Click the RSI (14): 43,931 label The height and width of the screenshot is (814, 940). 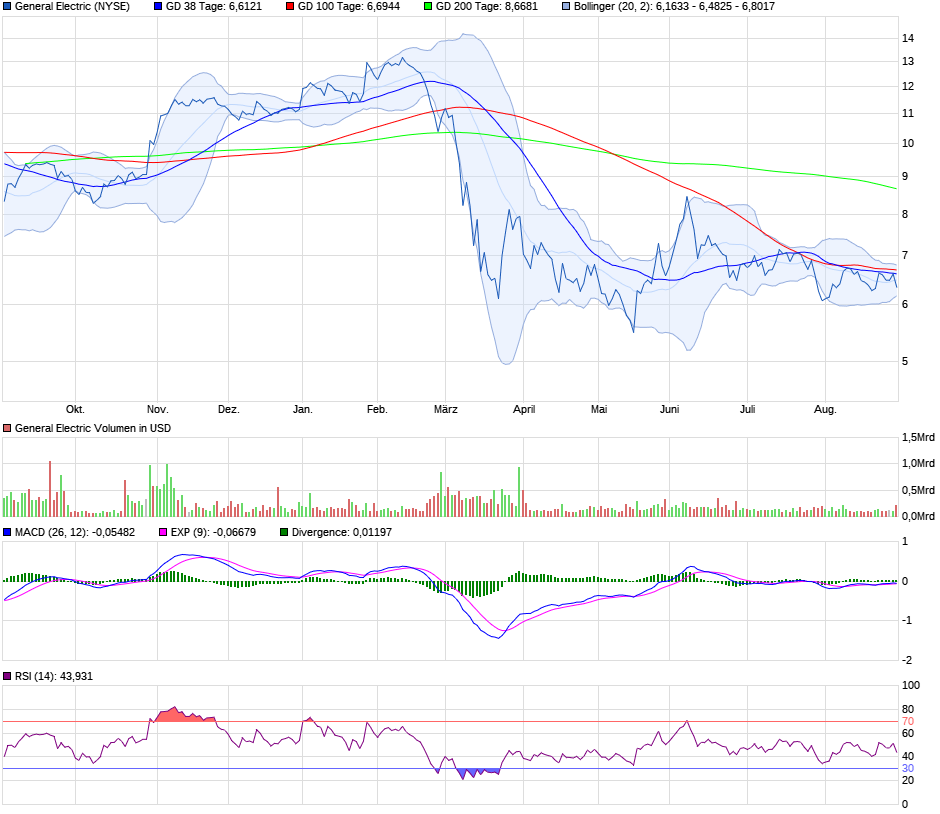pyautogui.click(x=55, y=674)
